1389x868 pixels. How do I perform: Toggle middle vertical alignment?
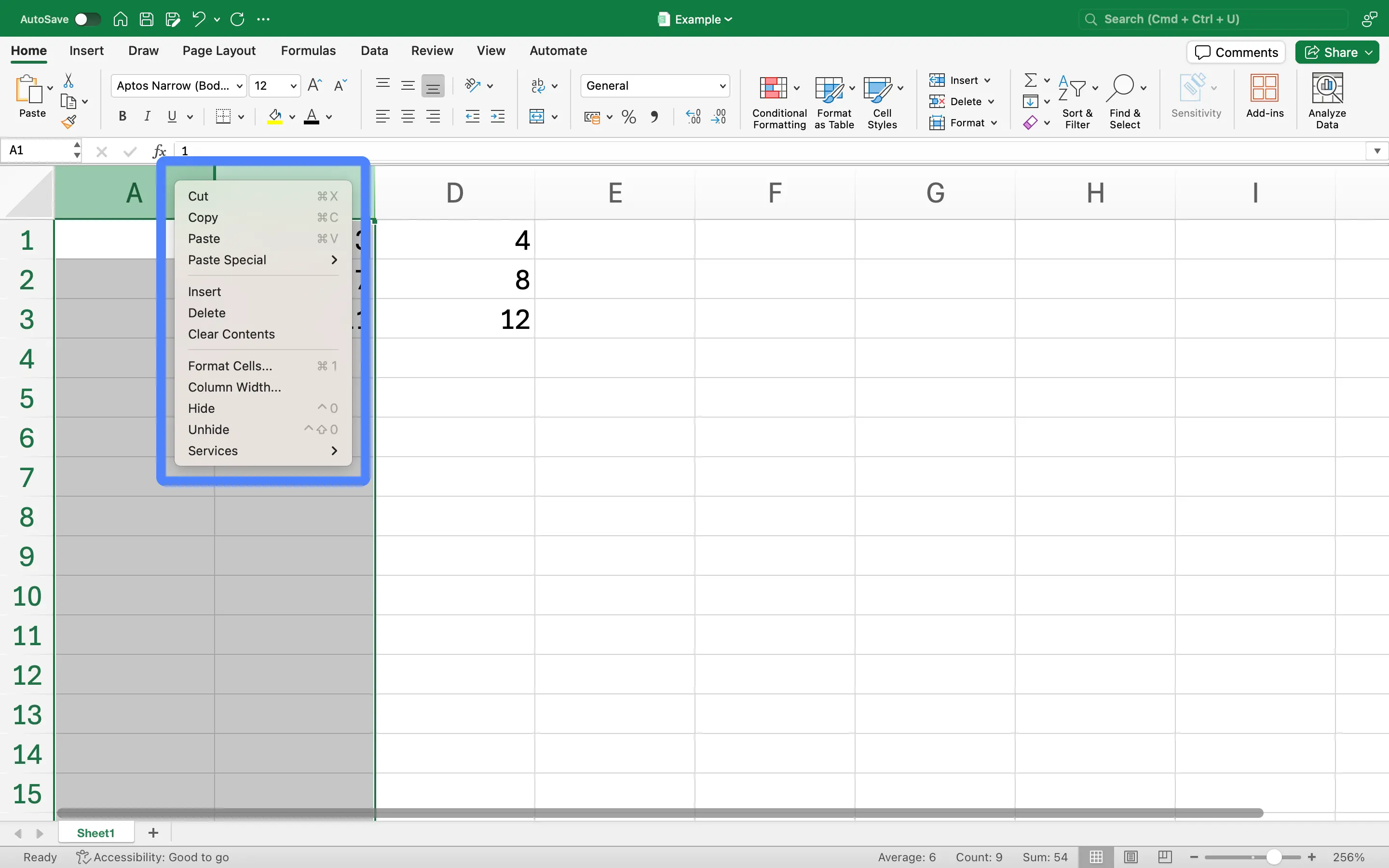(408, 85)
